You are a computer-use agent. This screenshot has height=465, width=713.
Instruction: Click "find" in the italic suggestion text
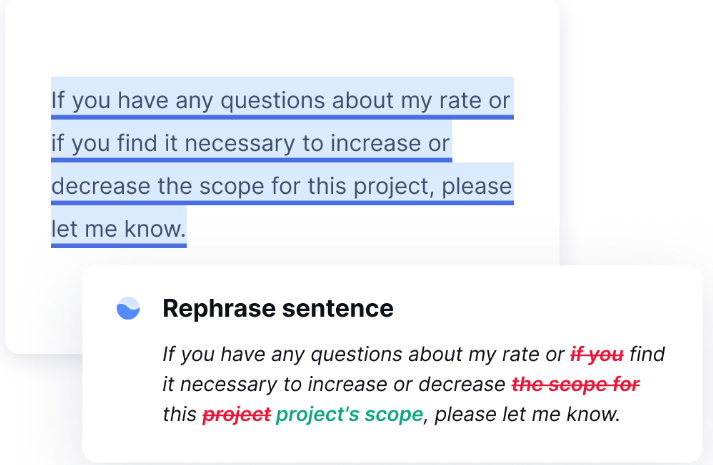[x=648, y=354]
